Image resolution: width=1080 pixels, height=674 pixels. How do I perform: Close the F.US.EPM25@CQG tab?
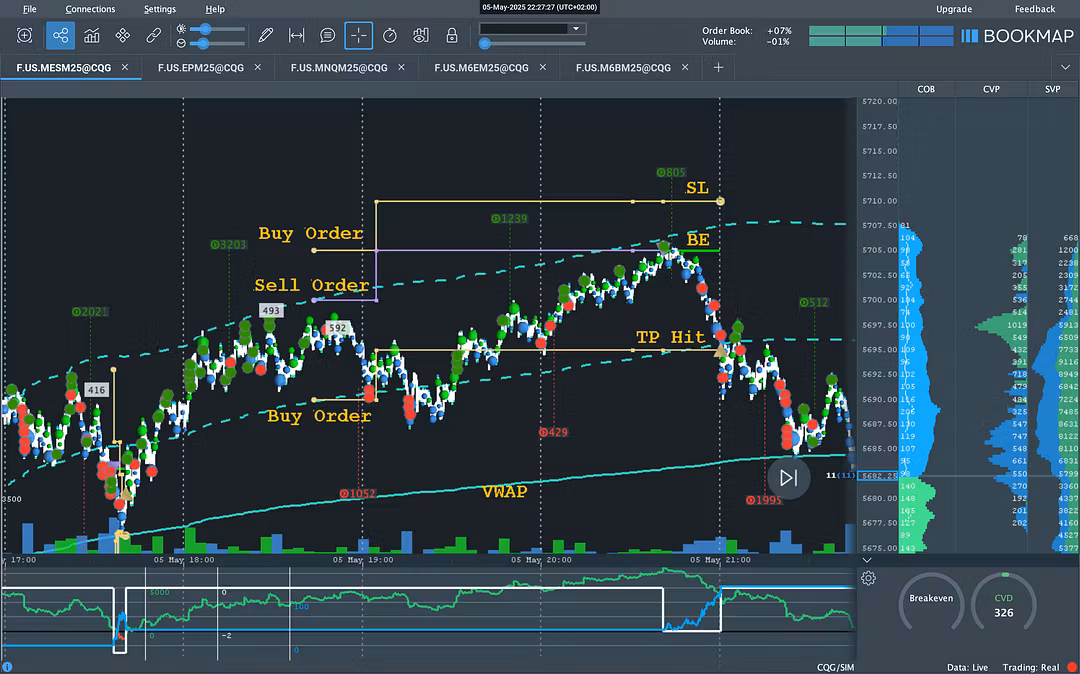tap(258, 67)
